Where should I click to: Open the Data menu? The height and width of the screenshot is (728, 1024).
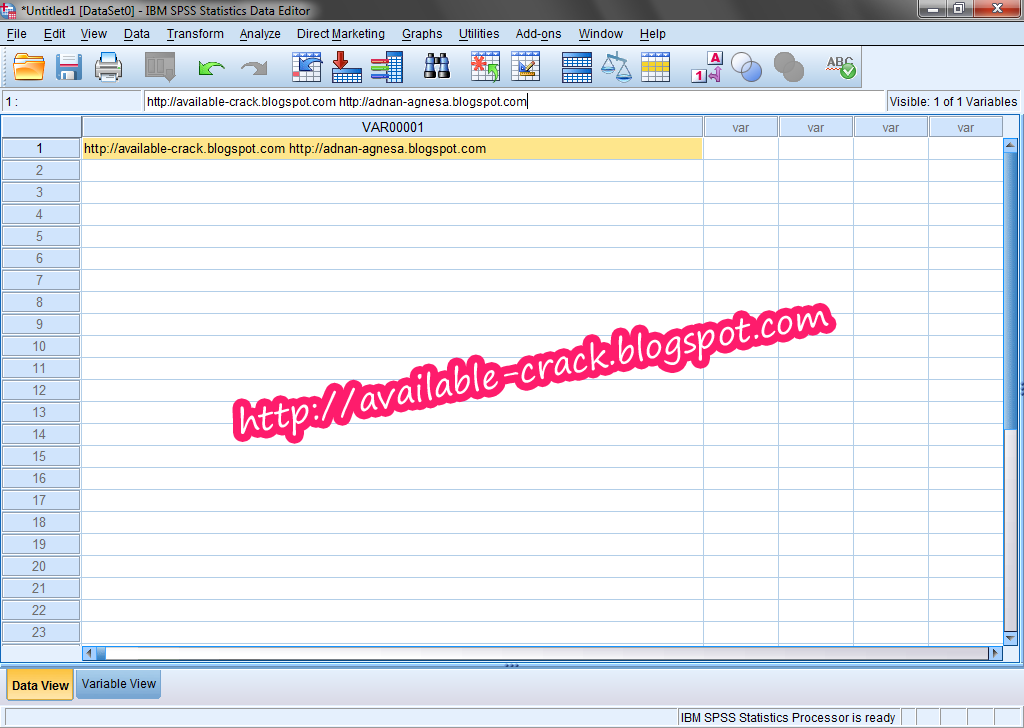pos(136,34)
